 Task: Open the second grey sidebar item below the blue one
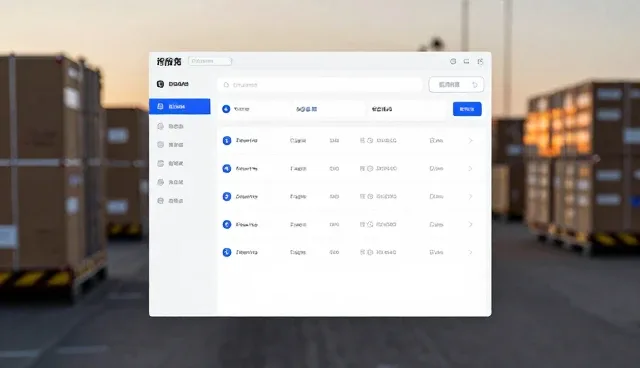pos(171,145)
